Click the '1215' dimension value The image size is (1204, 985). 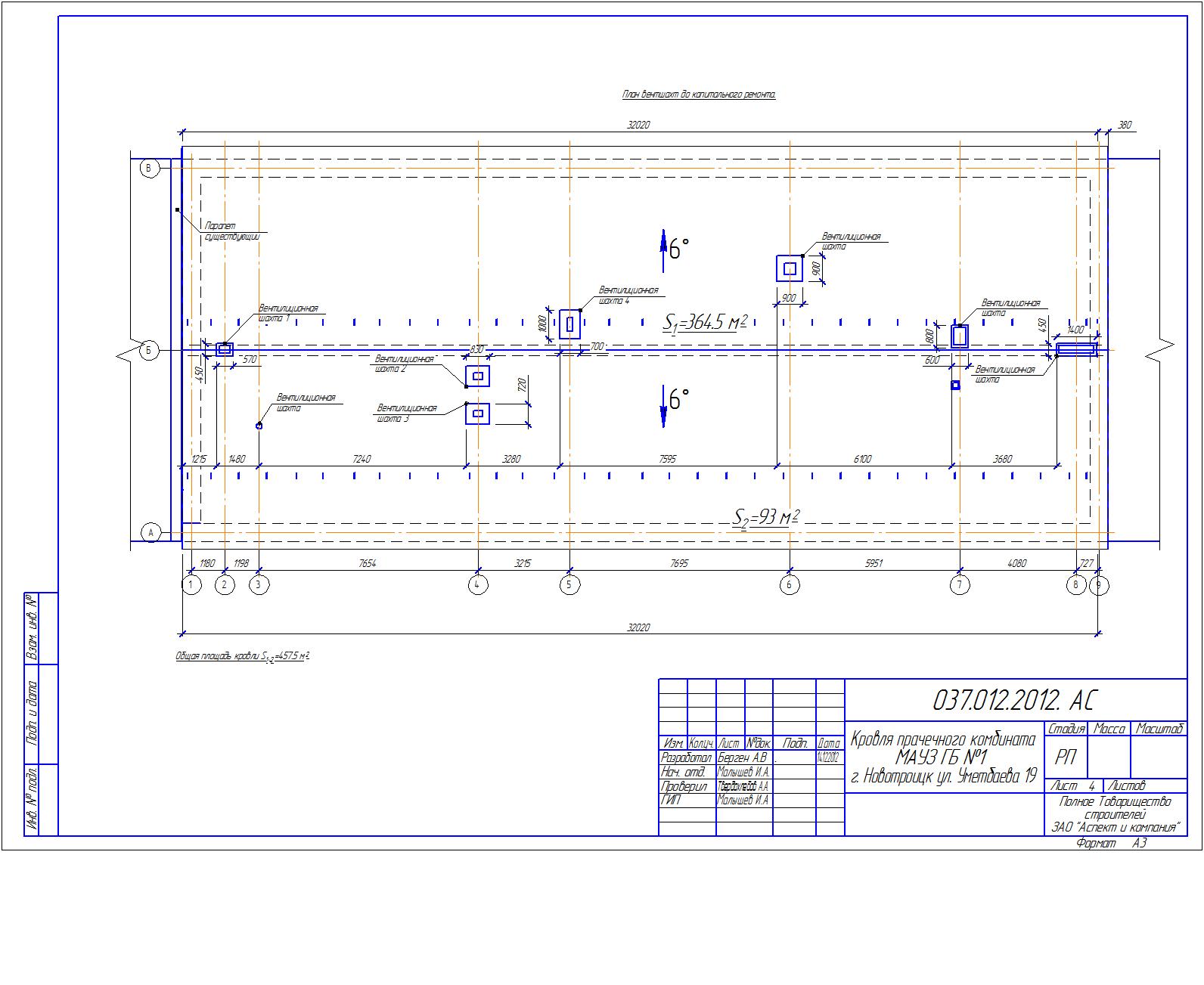coord(199,459)
